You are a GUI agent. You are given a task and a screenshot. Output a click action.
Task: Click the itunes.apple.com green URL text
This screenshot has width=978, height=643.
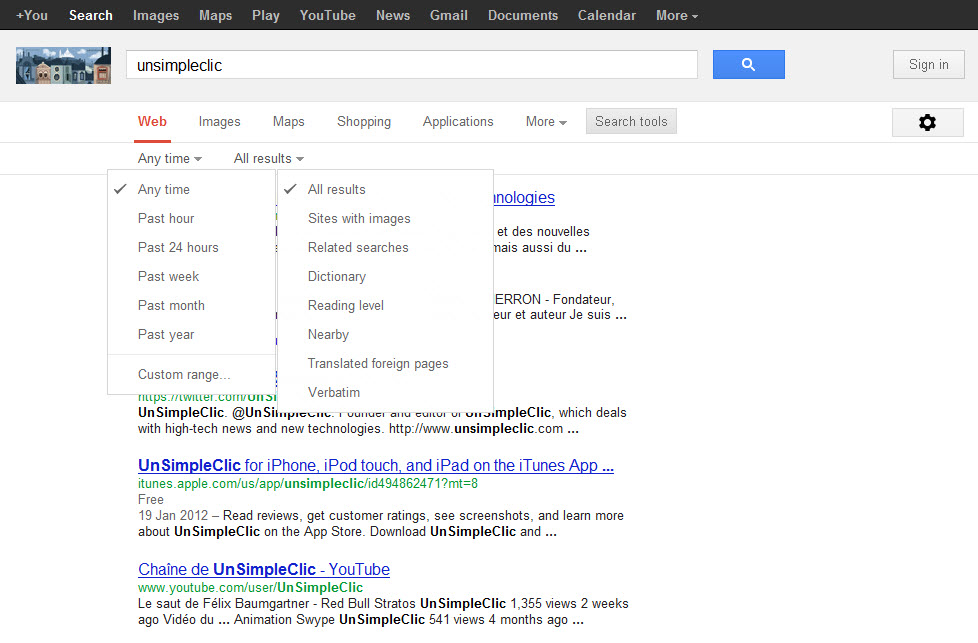pyautogui.click(x=308, y=483)
